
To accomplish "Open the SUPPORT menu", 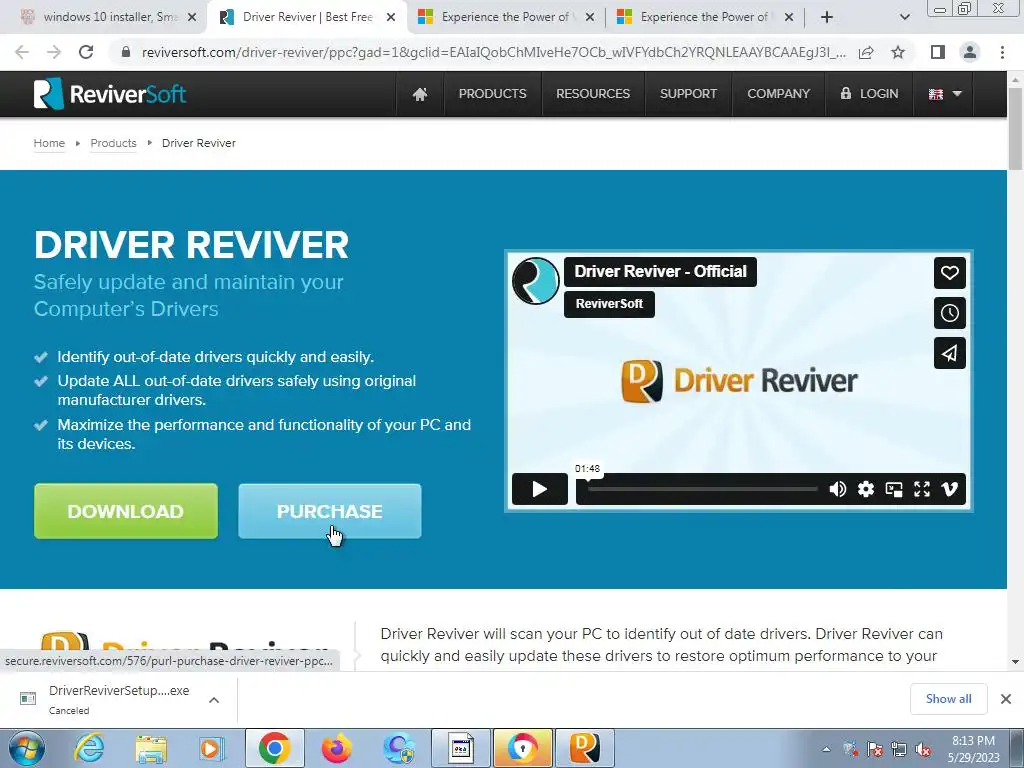I will (x=688, y=94).
